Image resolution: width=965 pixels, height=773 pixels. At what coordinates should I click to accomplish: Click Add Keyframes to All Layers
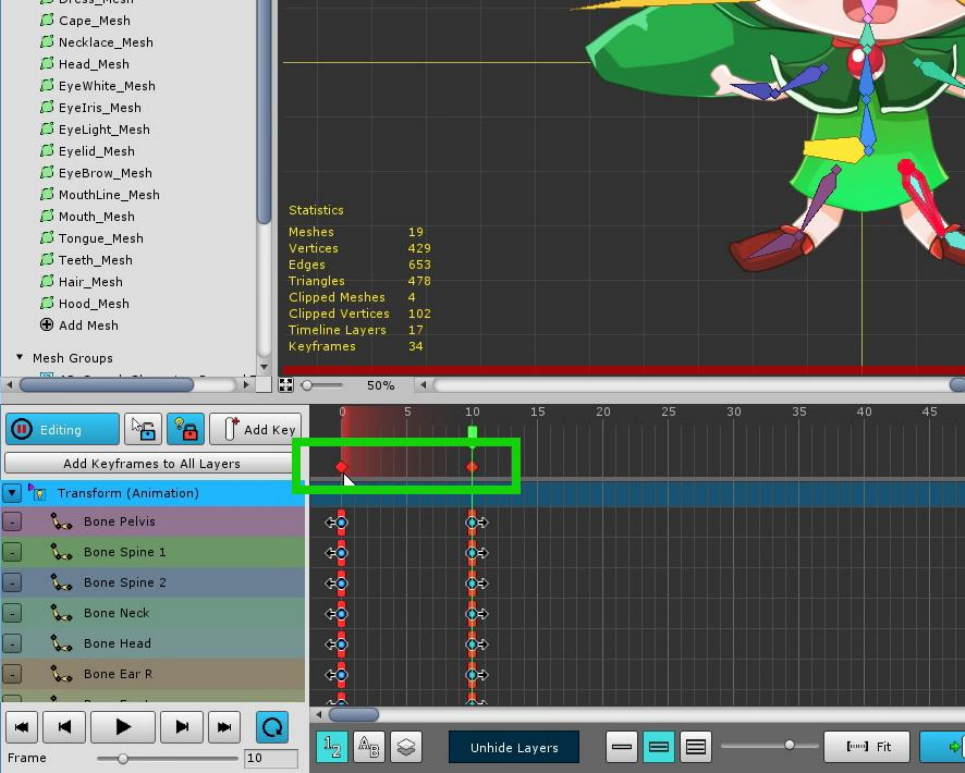[x=151, y=463]
